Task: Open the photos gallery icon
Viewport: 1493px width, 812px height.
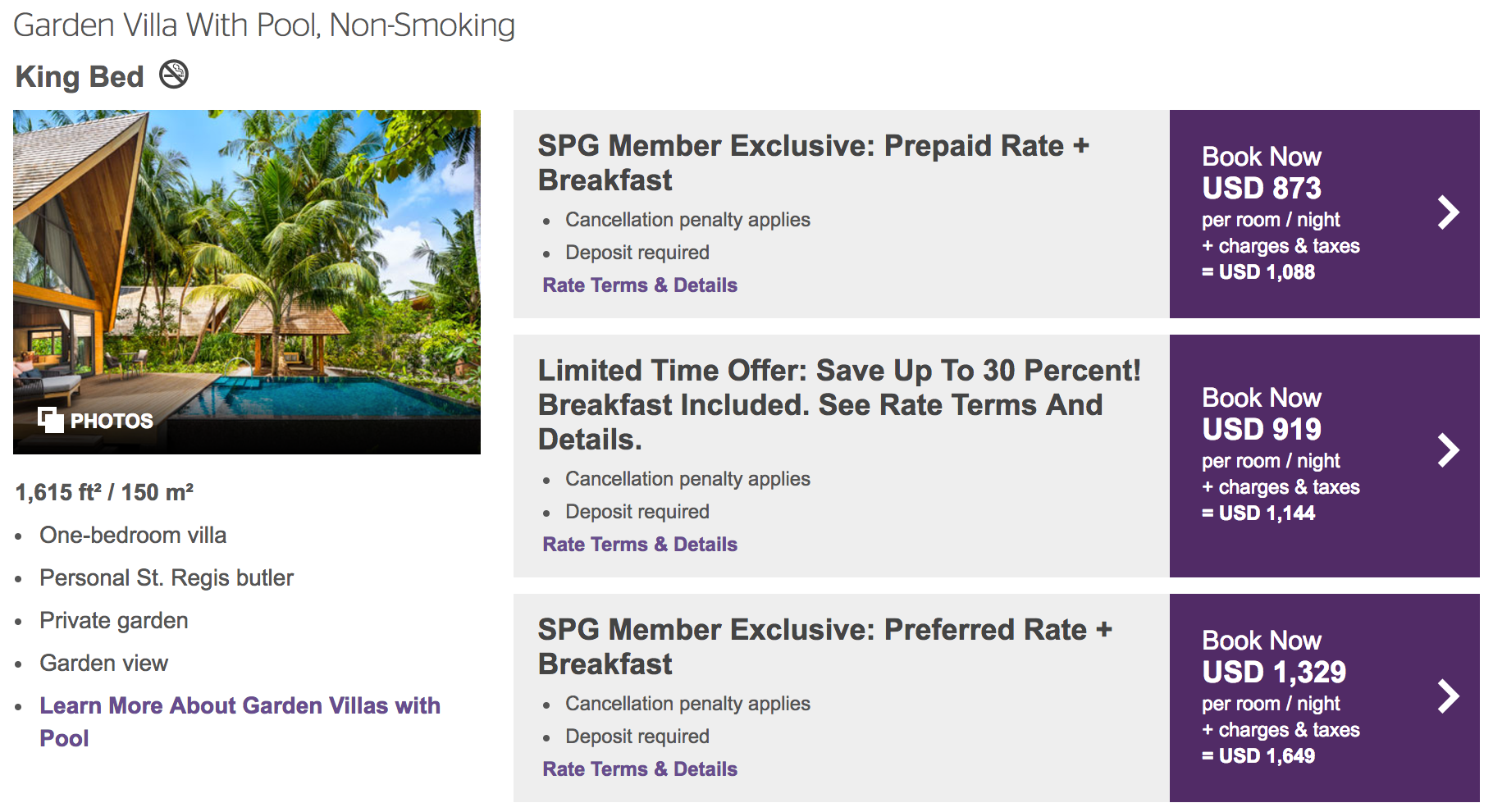Action: [50, 420]
